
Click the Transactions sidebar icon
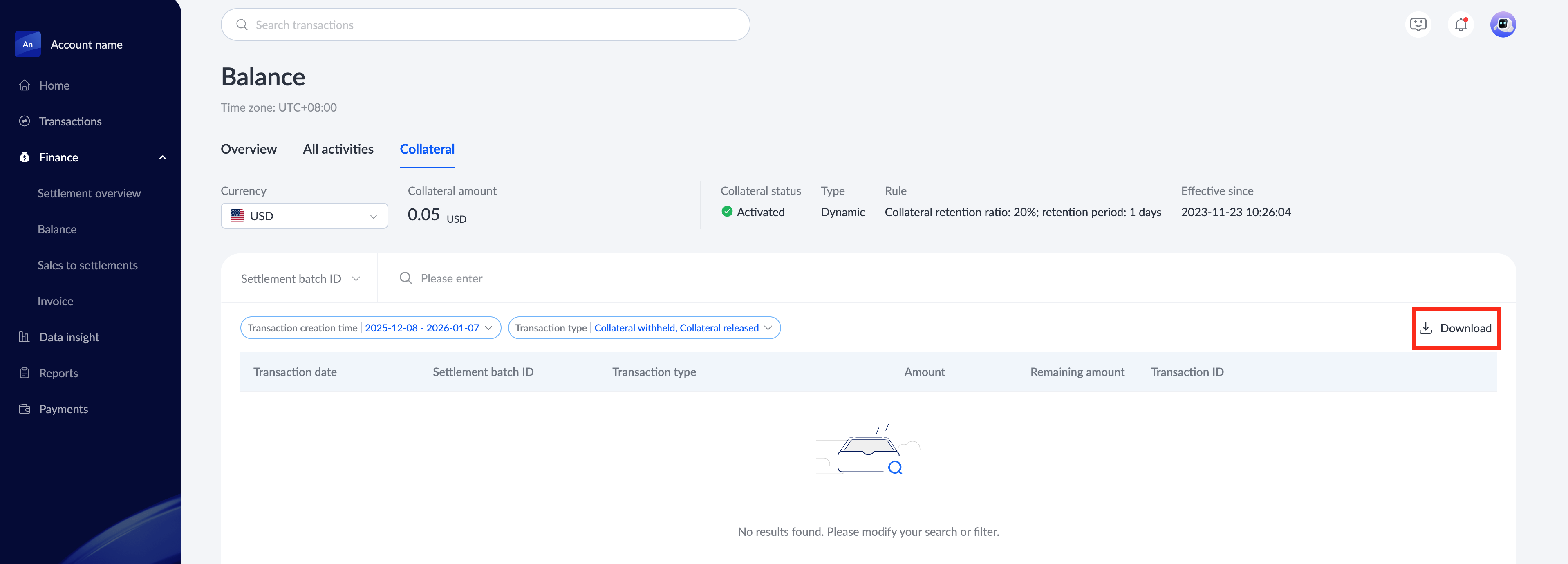coord(25,121)
